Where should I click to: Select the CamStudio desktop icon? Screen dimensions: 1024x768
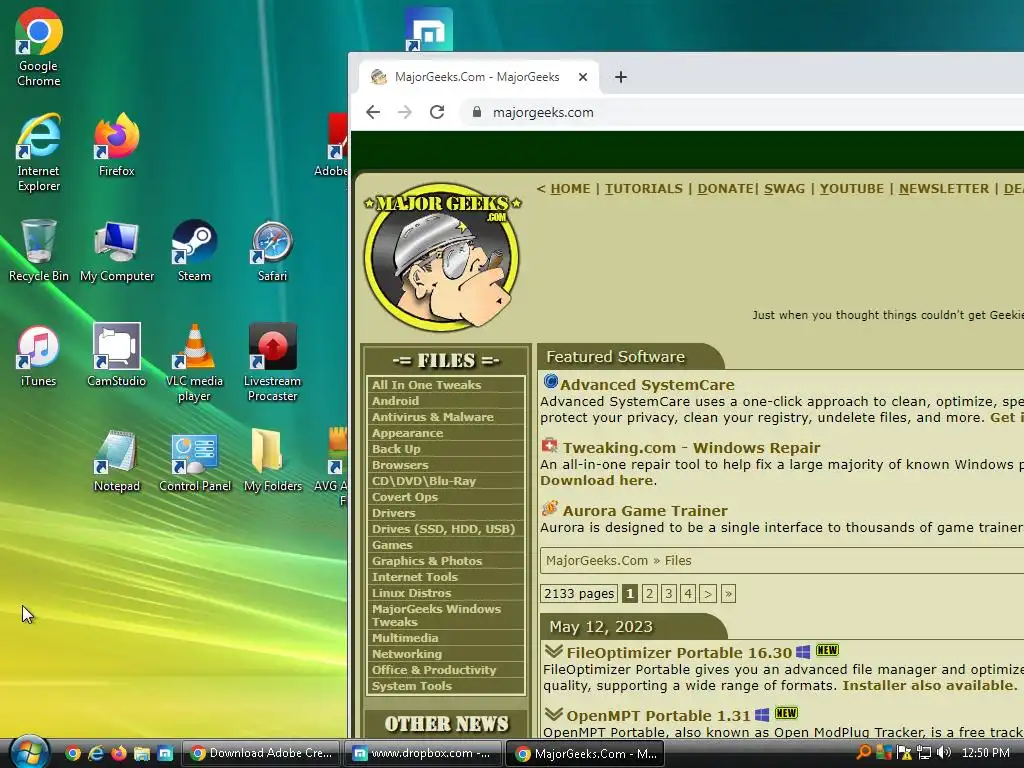[116, 355]
